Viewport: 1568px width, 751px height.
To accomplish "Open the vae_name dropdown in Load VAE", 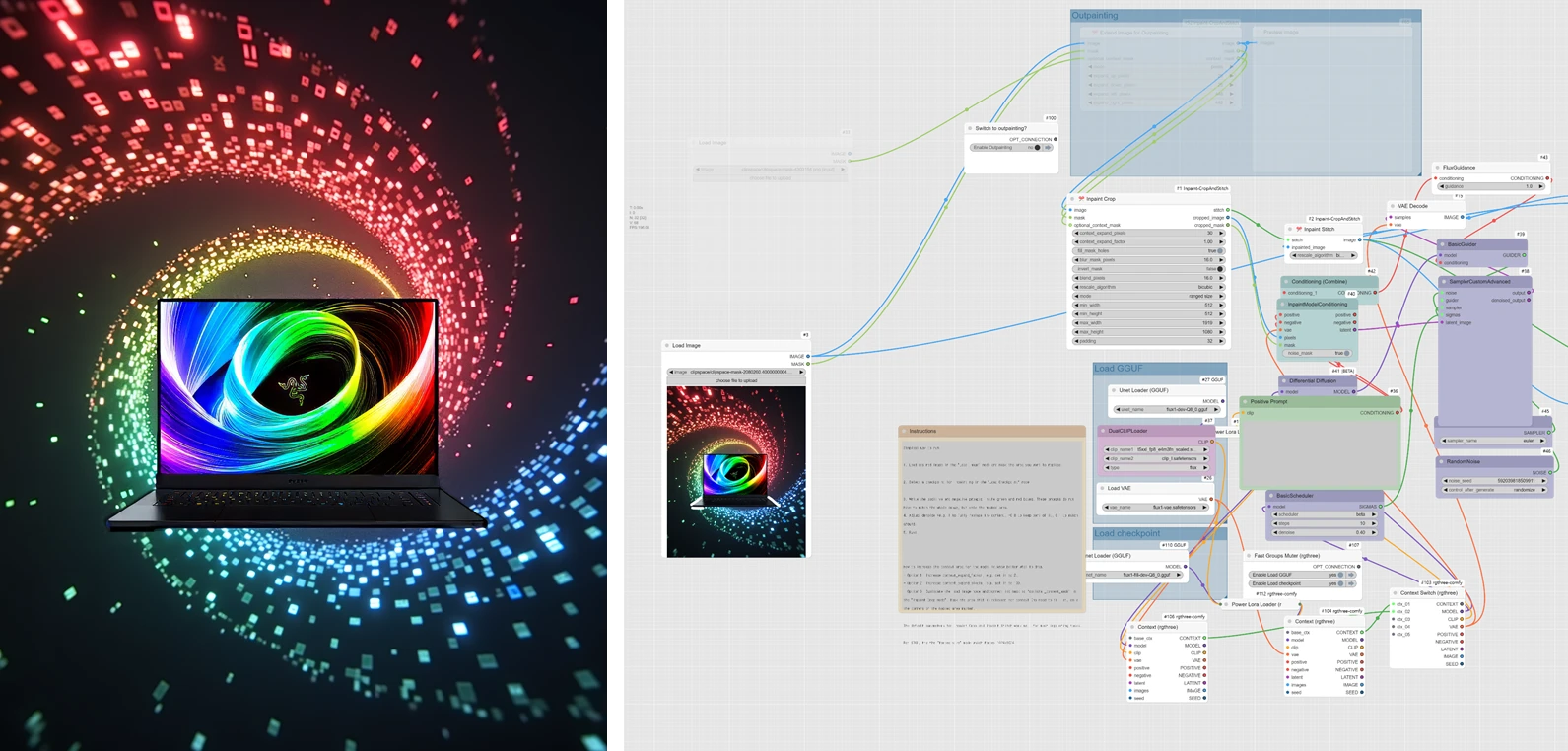I will click(1159, 508).
